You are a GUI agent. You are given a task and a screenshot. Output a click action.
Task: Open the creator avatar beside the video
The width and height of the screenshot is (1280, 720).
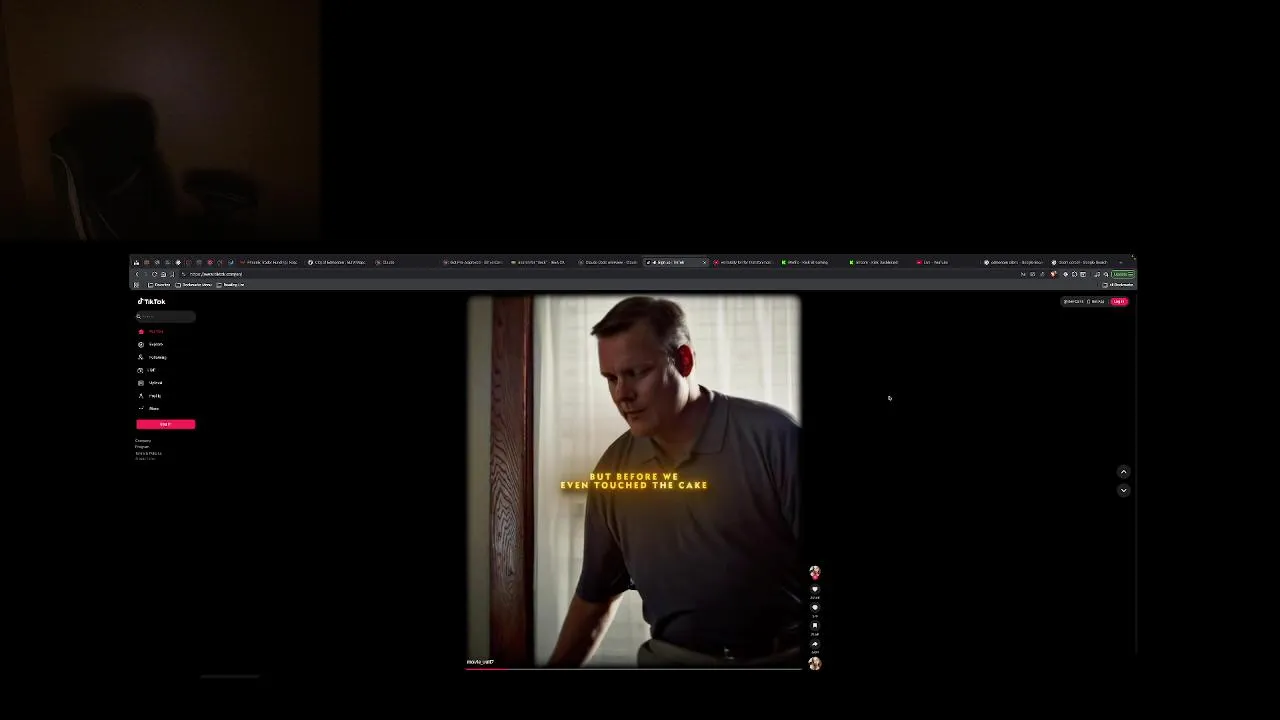click(814, 572)
